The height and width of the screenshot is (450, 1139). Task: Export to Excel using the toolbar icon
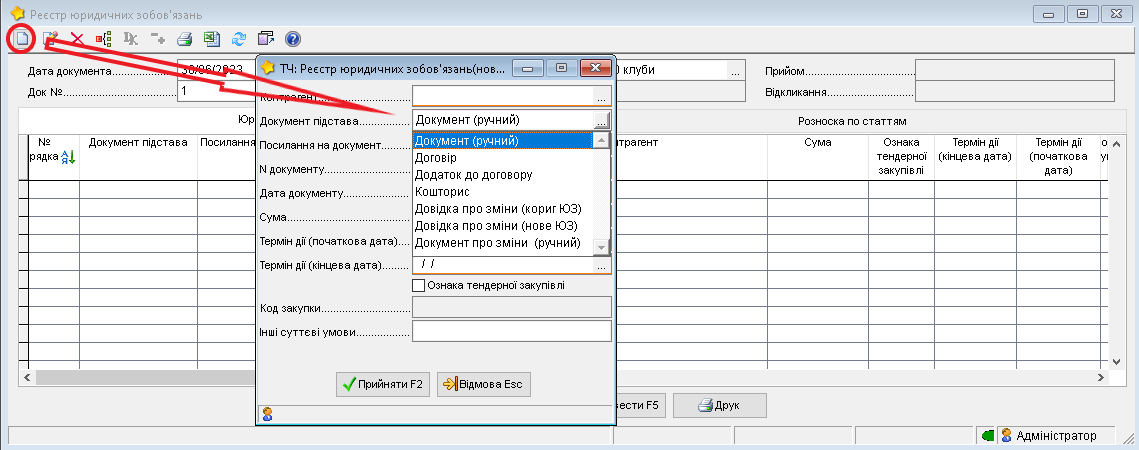(211, 39)
